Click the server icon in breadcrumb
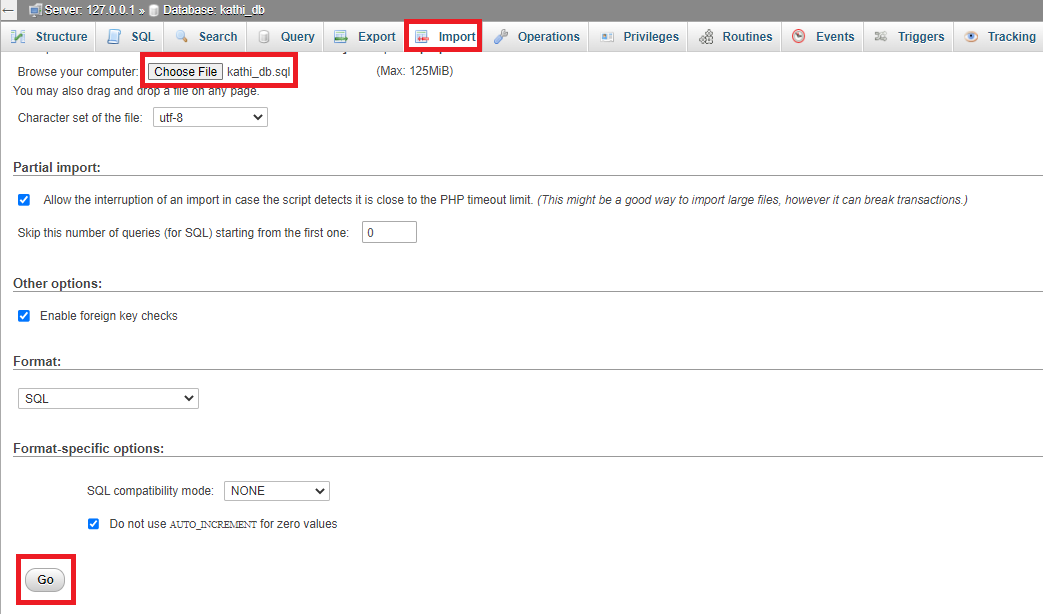The width and height of the screenshot is (1043, 614). pyautogui.click(x=35, y=10)
